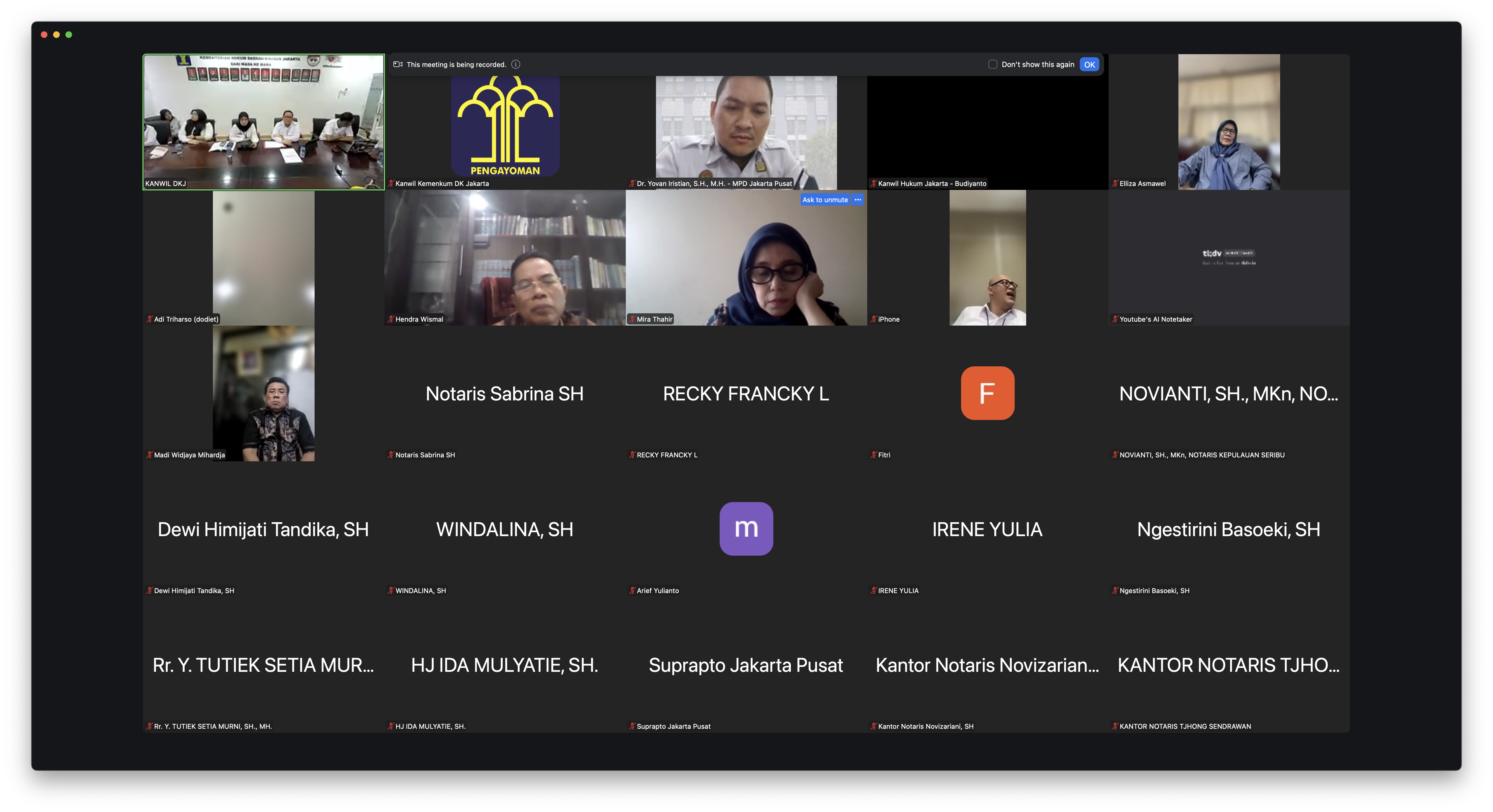Select Fitri's orange F avatar tile
The image size is (1493, 812).
pos(987,393)
